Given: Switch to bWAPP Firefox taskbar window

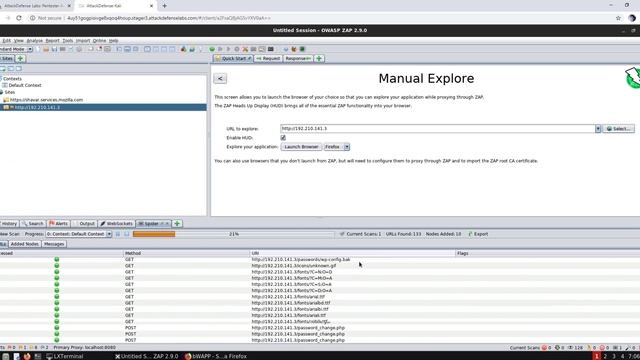Looking at the screenshot, I should click(x=216, y=356).
